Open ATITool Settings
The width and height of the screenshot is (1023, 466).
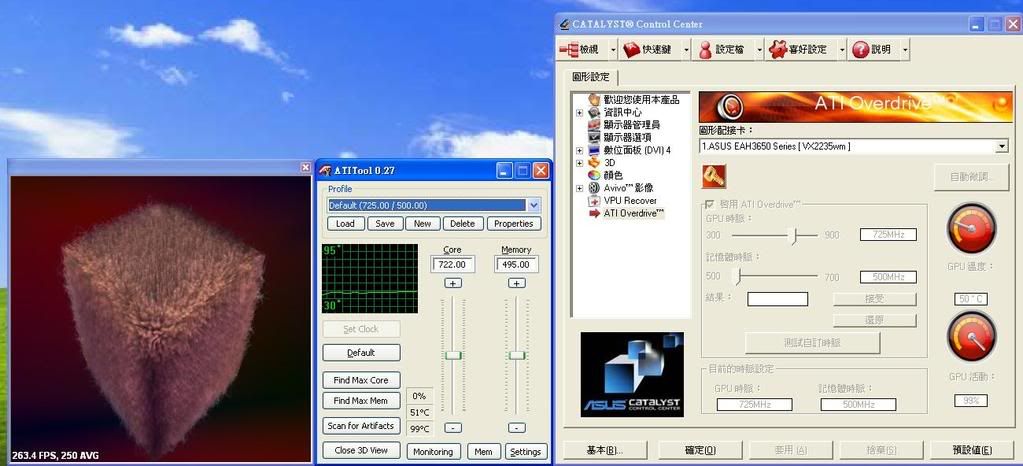point(526,452)
